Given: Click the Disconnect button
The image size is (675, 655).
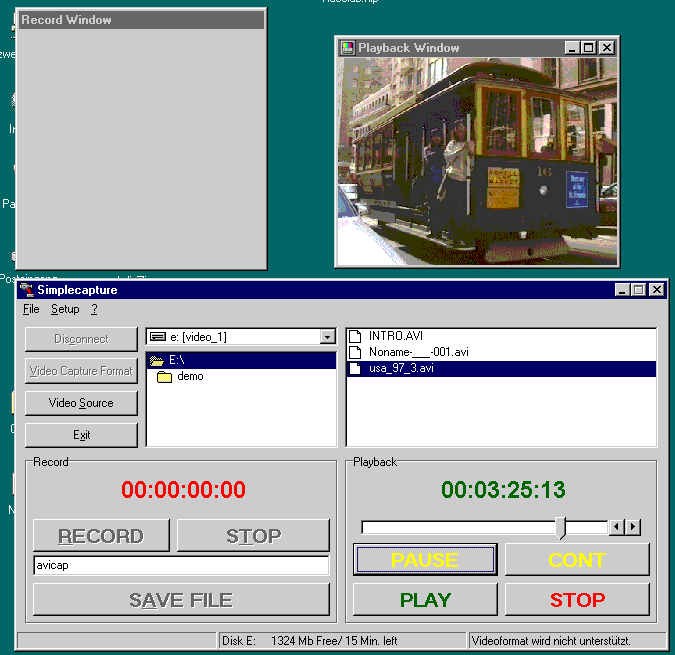Looking at the screenshot, I should tap(81, 339).
